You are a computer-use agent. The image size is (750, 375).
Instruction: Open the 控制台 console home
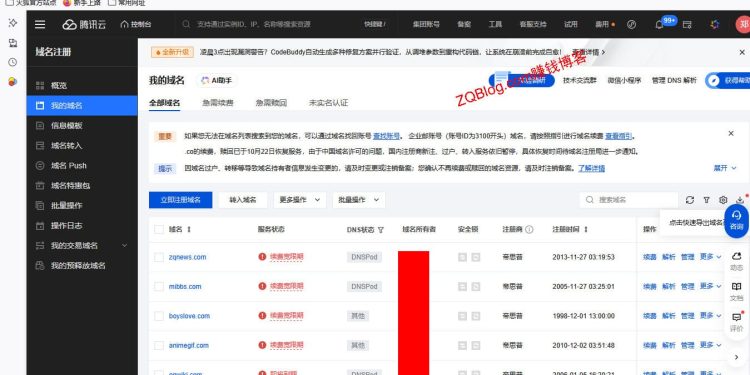(x=136, y=24)
